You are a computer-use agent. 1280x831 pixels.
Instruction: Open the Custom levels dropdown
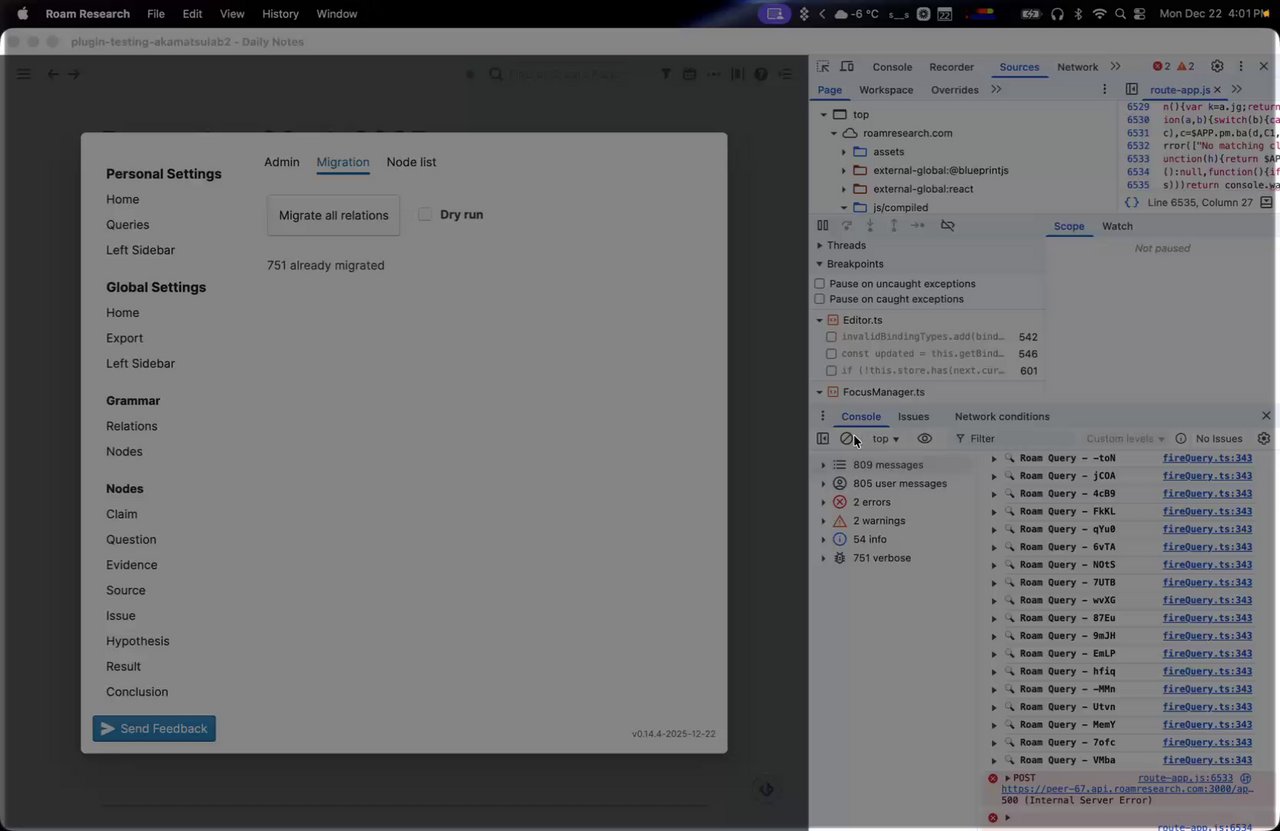click(x=1126, y=439)
